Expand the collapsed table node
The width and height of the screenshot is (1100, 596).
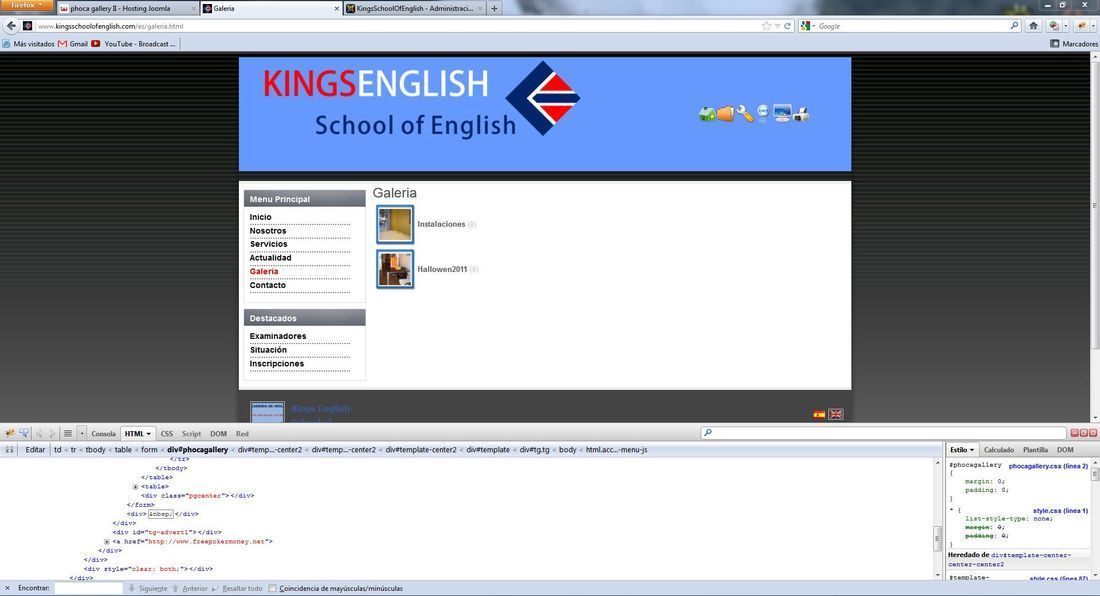click(135, 487)
